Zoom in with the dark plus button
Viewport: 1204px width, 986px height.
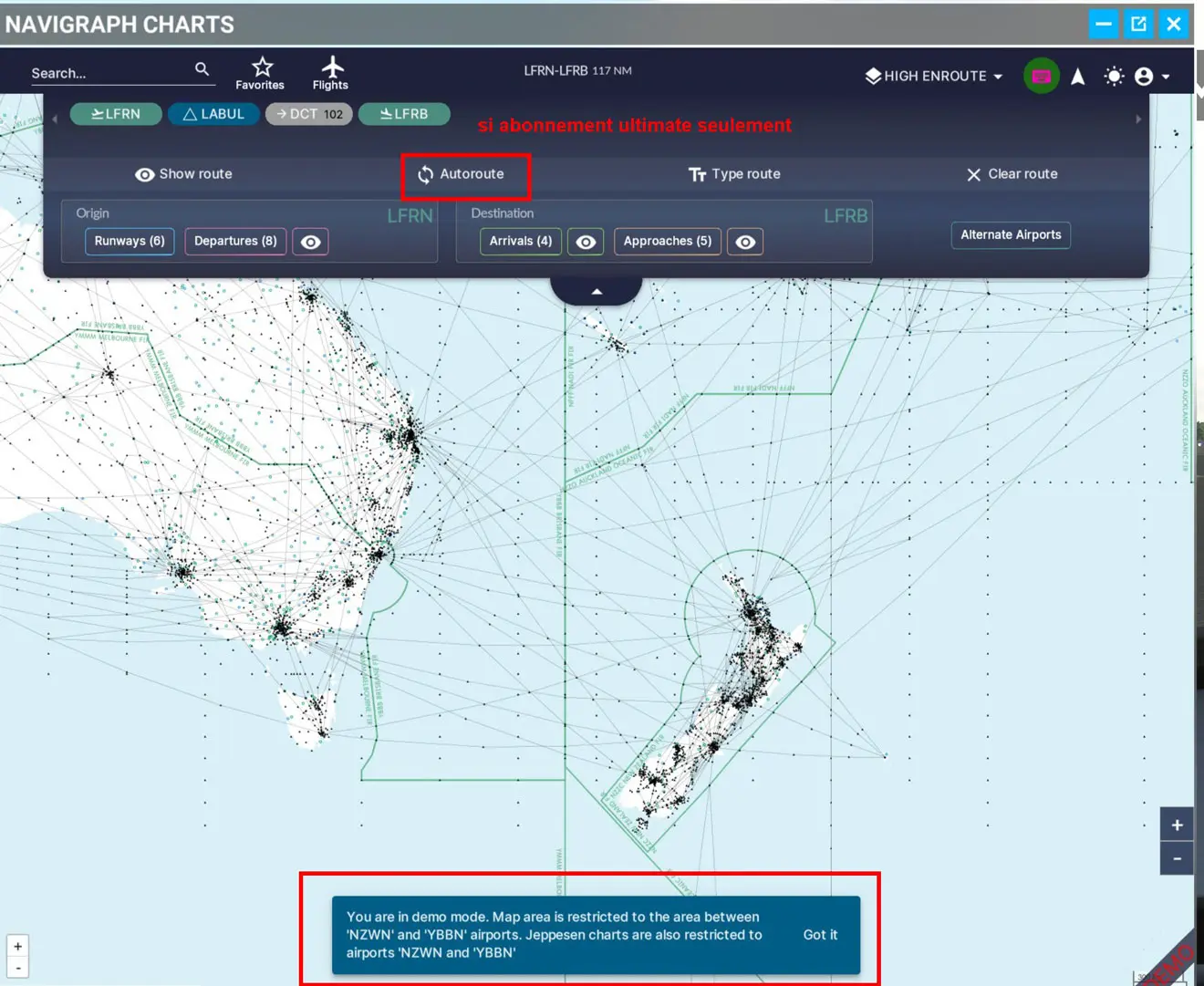pyautogui.click(x=1177, y=825)
